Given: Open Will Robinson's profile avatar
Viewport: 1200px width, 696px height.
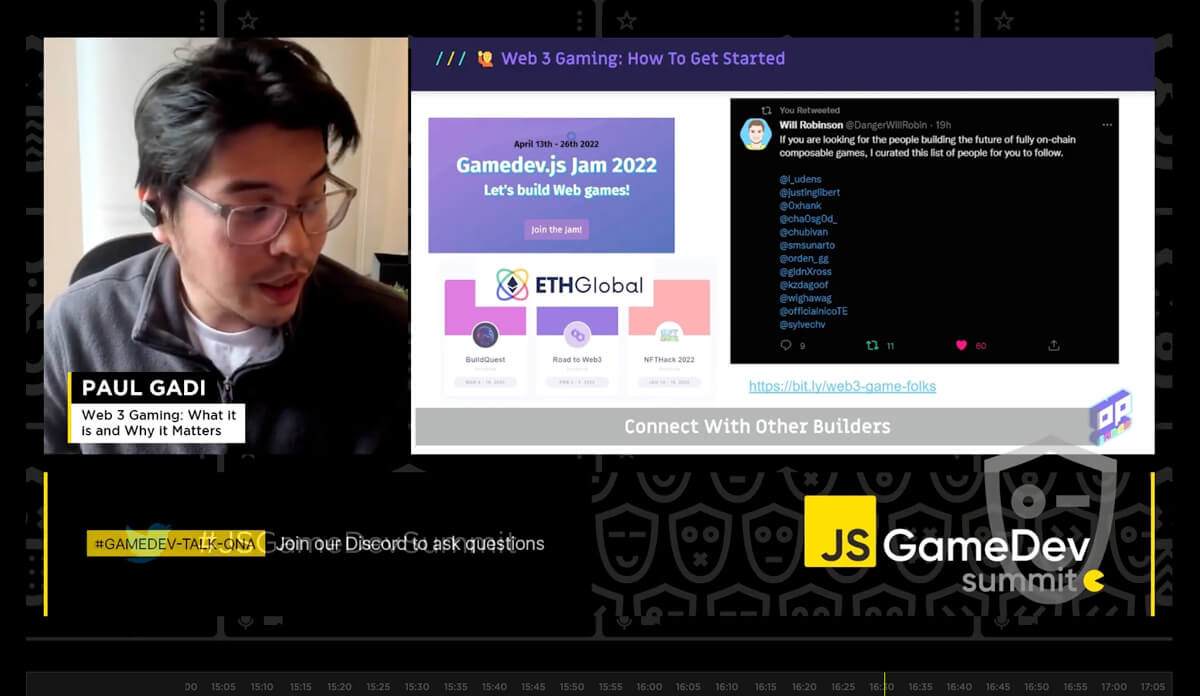Looking at the screenshot, I should click(x=755, y=134).
